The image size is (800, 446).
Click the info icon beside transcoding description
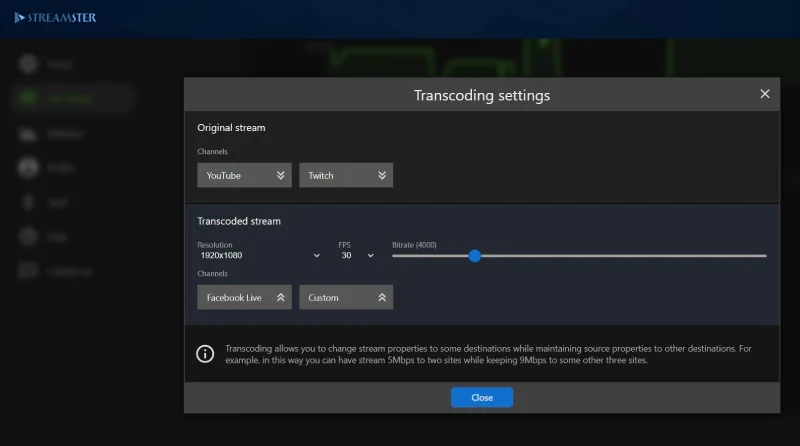click(x=205, y=354)
